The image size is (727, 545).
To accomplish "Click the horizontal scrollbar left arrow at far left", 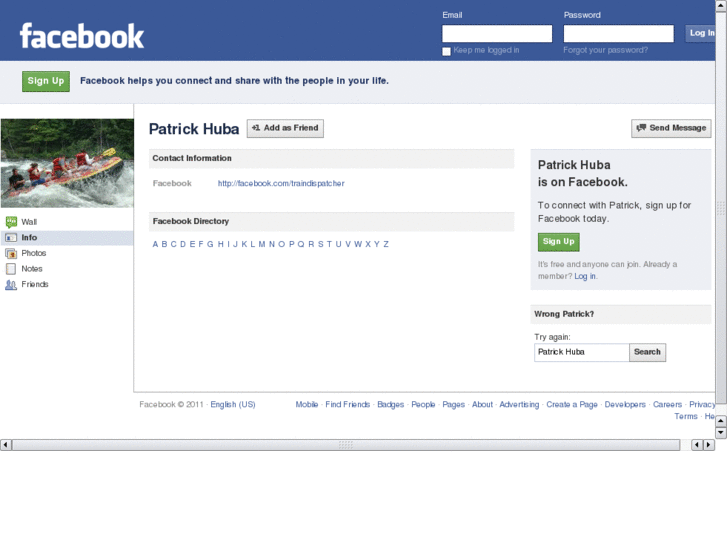I will 6,445.
